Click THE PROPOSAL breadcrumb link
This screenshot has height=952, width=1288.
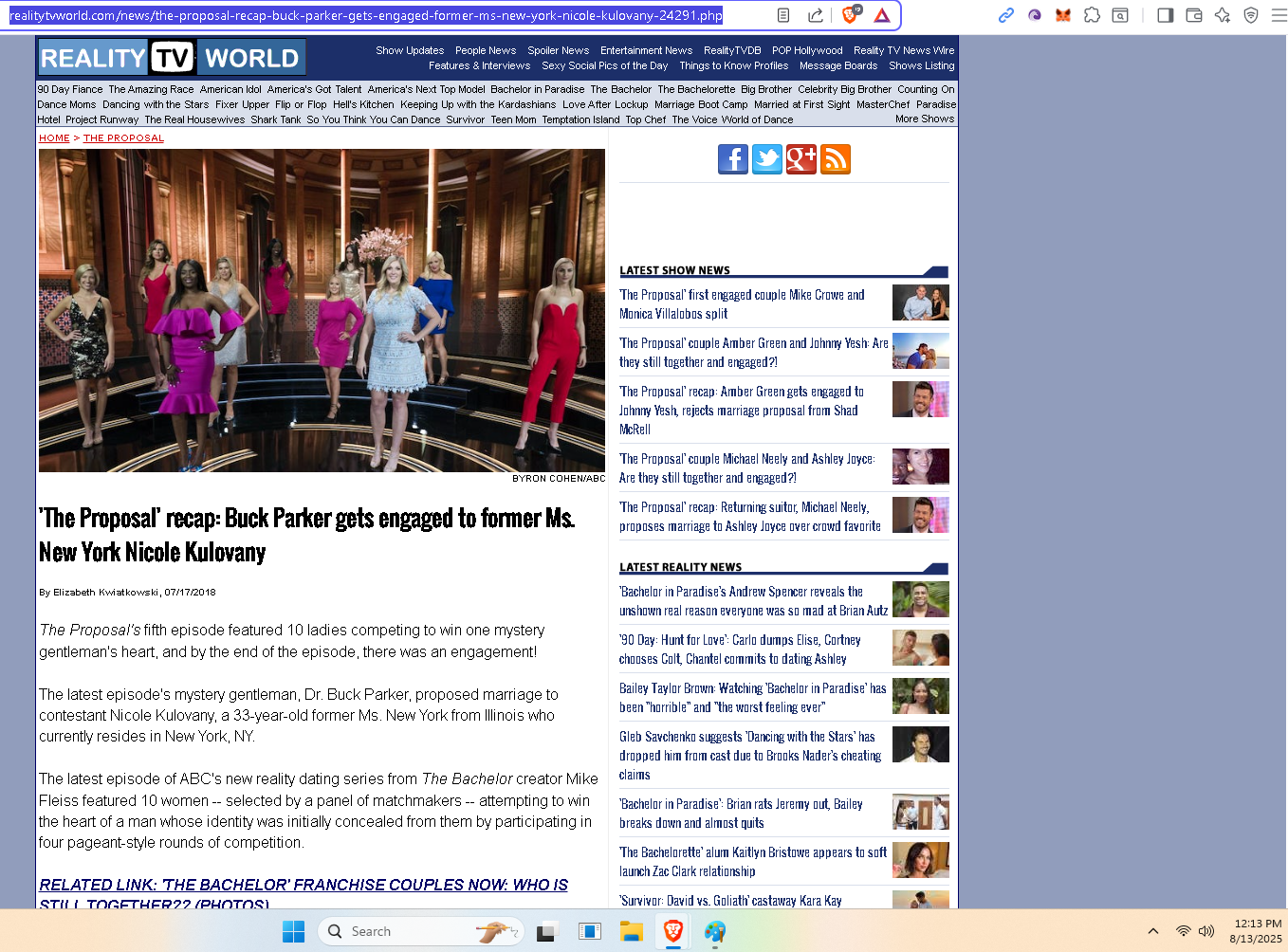pos(123,138)
